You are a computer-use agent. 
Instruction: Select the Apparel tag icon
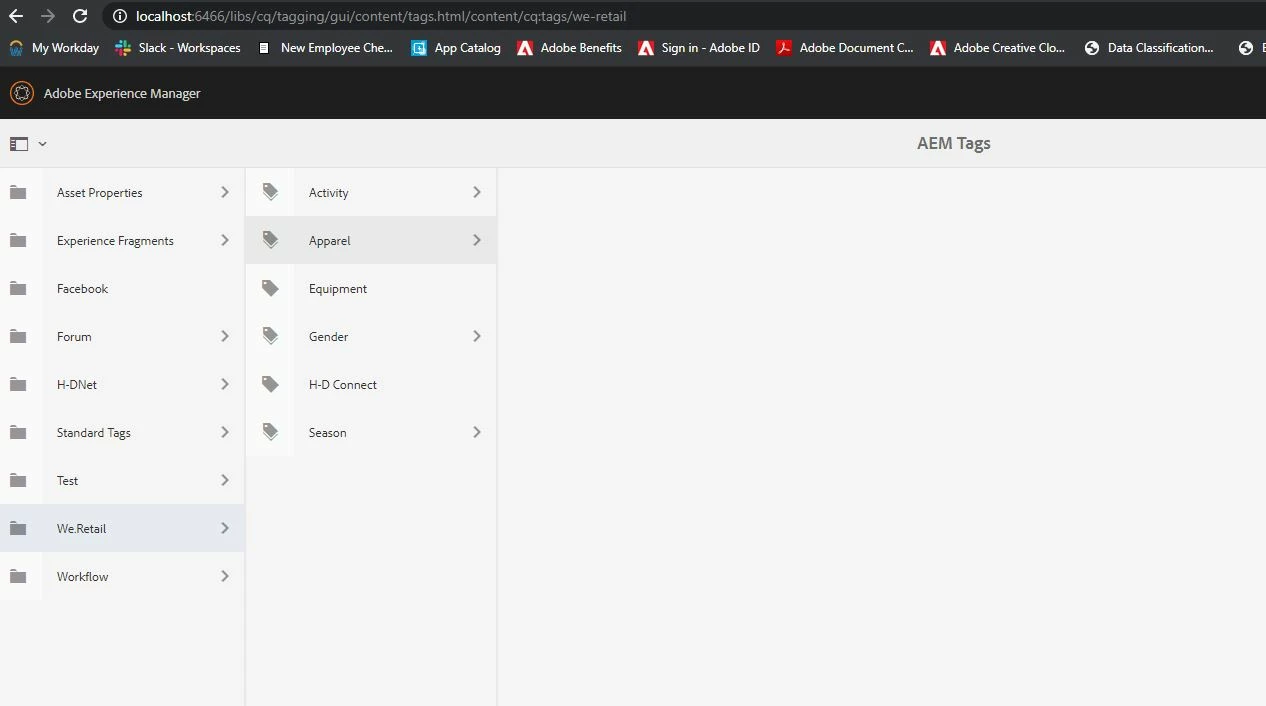click(270, 240)
